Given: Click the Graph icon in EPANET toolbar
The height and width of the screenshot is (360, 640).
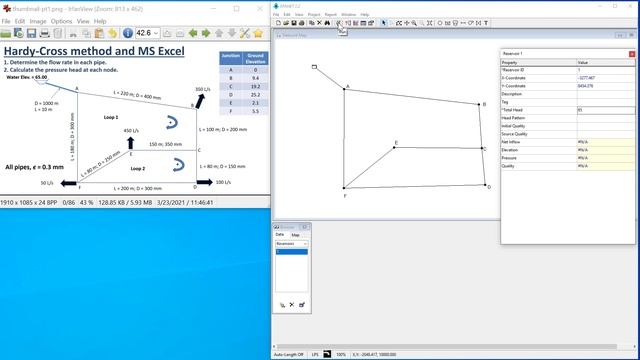Looking at the screenshot, I should pos(356,23).
